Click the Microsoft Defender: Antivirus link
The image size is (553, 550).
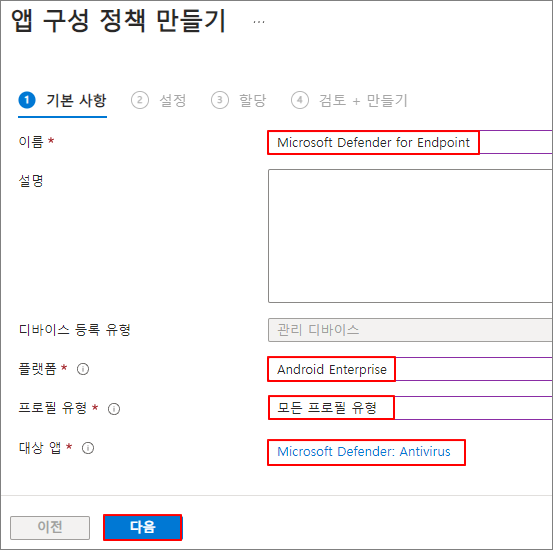pos(364,452)
